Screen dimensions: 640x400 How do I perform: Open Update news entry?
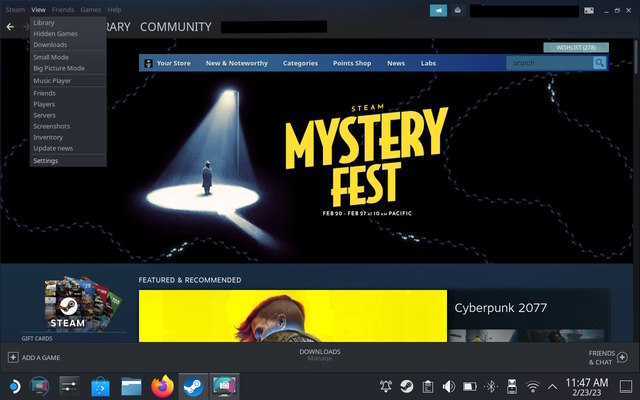(x=53, y=149)
